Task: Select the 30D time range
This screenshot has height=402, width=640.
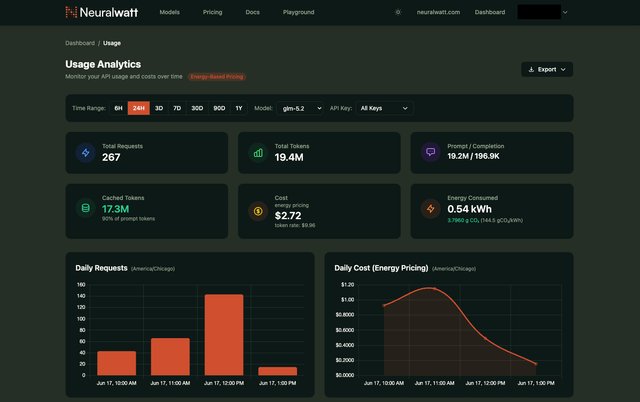Action: click(197, 108)
